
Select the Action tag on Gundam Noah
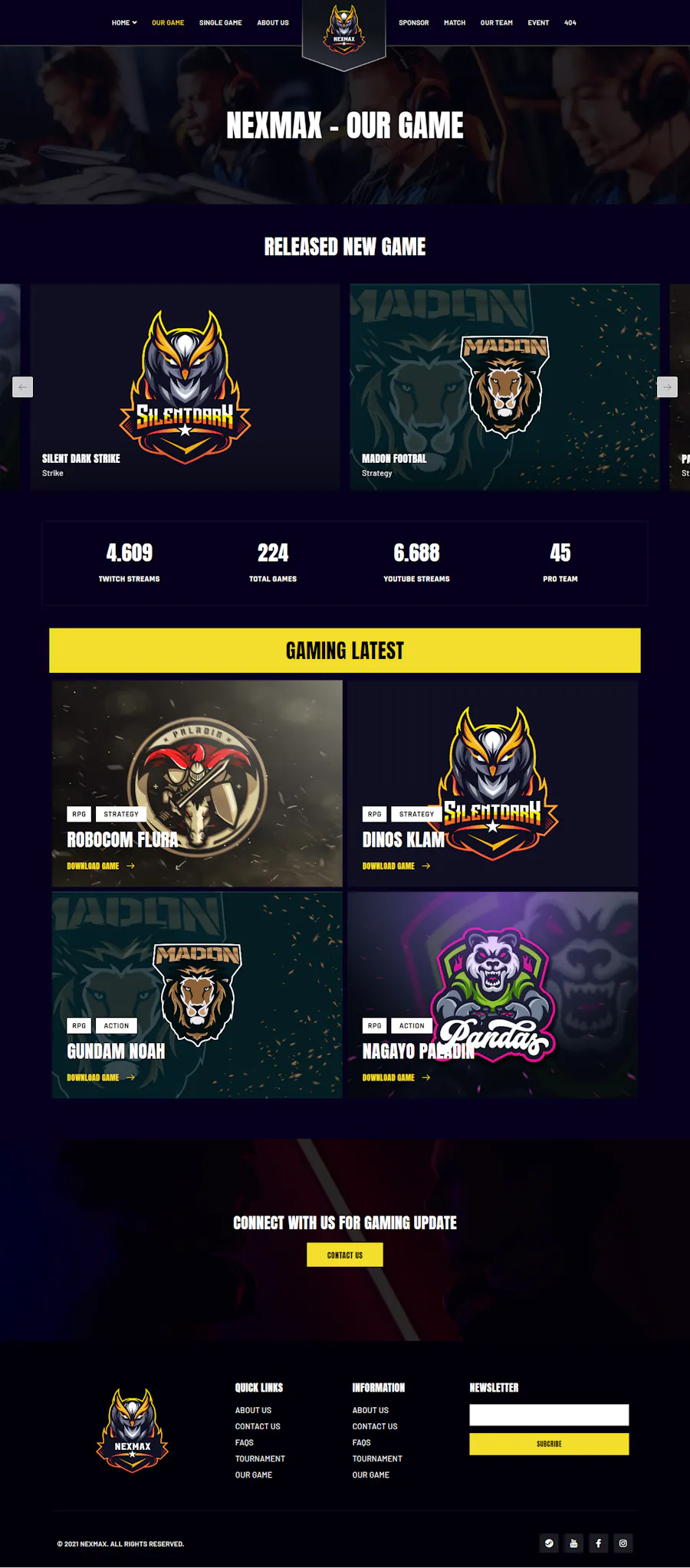(x=117, y=1025)
